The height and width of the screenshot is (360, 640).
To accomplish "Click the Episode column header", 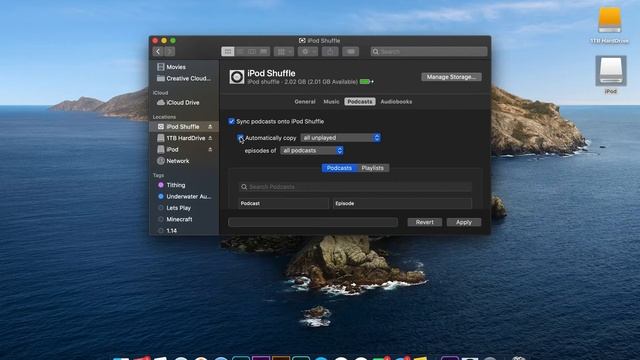I will [402, 203].
